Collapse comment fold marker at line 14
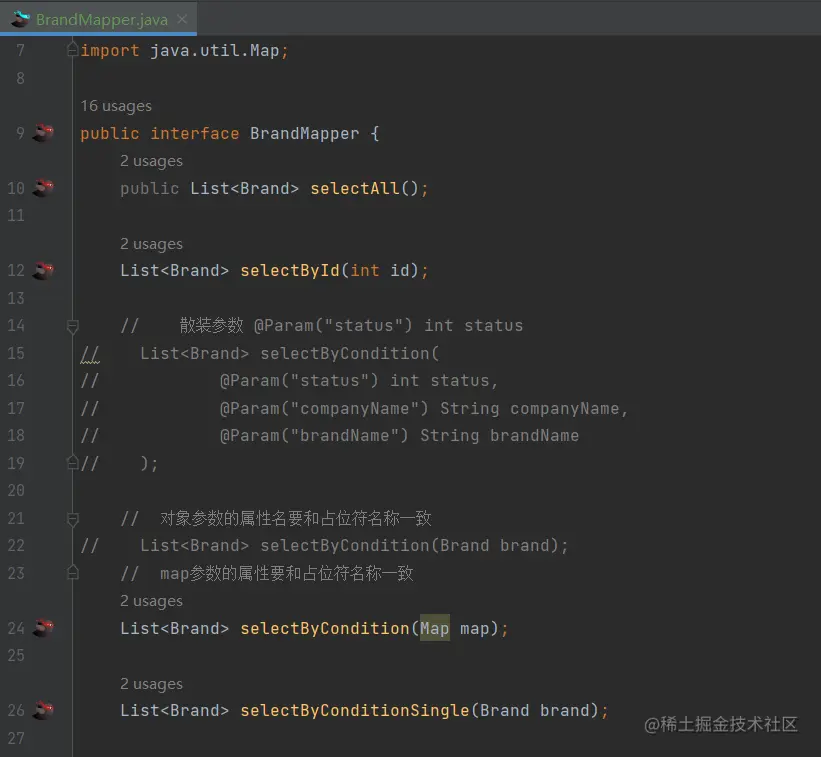 pos(73,327)
